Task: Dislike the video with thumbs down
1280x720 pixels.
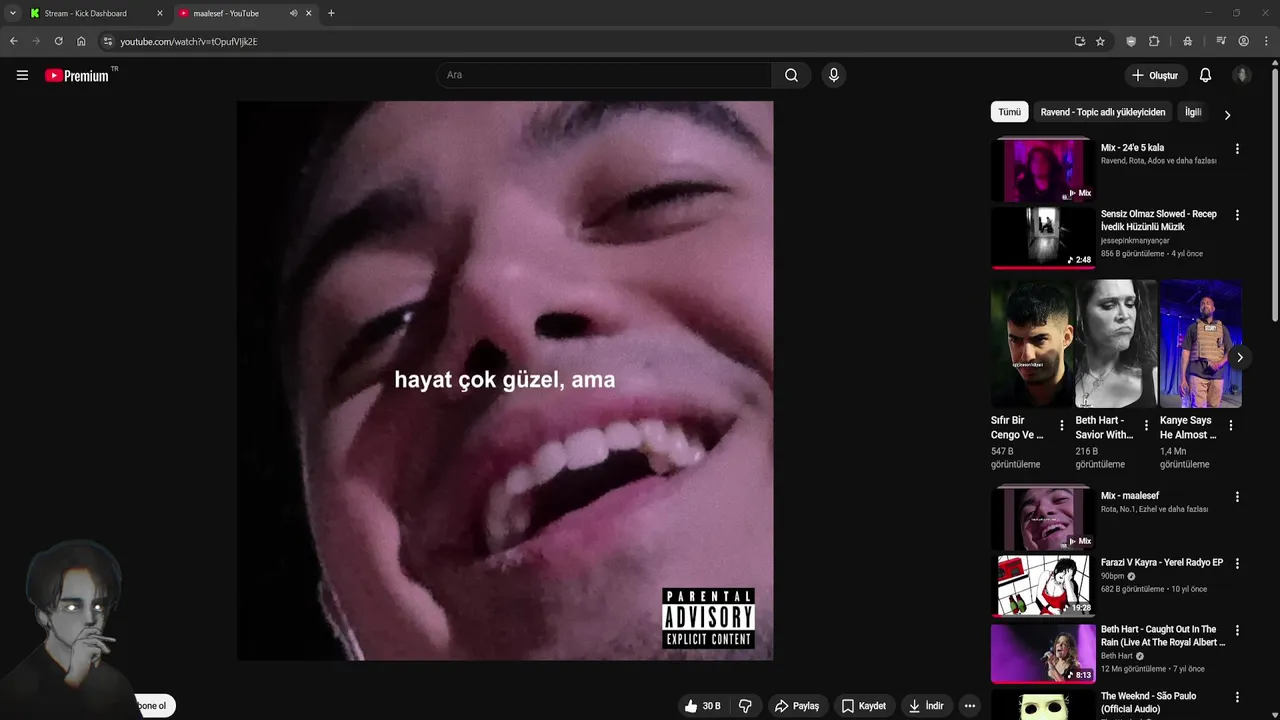Action: pos(745,706)
